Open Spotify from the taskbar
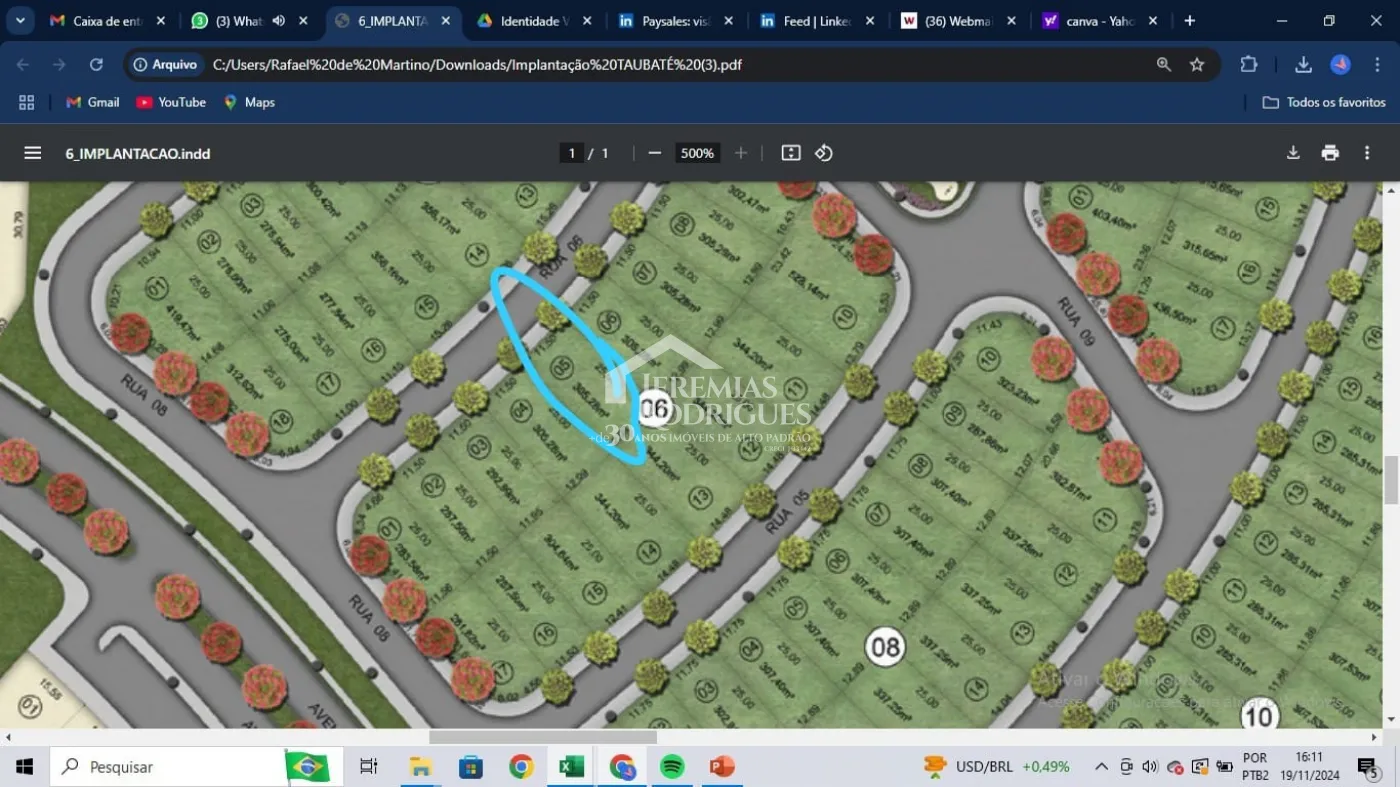Screen dimensions: 1400x787 (x=672, y=767)
